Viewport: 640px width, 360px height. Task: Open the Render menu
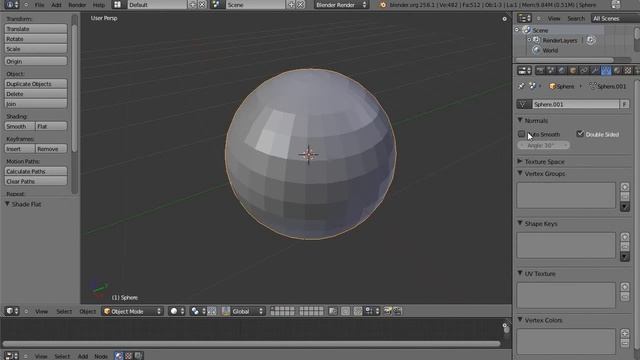click(x=77, y=5)
